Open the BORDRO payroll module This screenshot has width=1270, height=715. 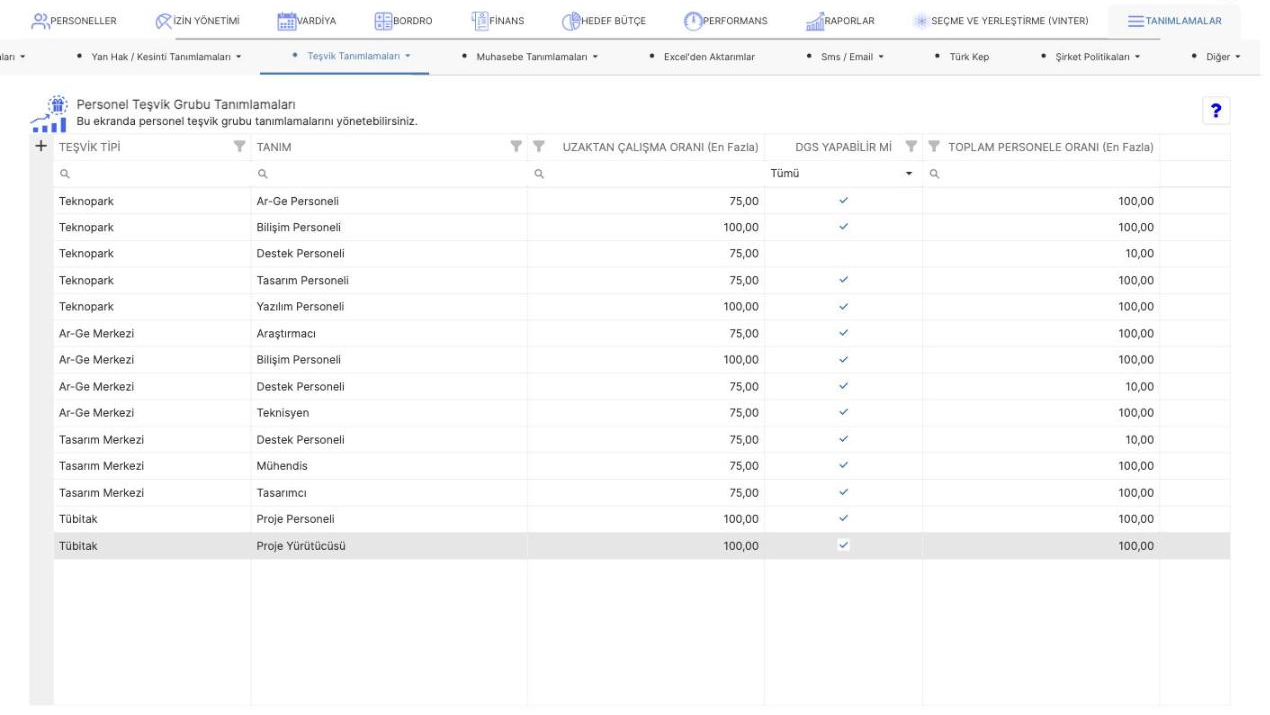click(404, 21)
